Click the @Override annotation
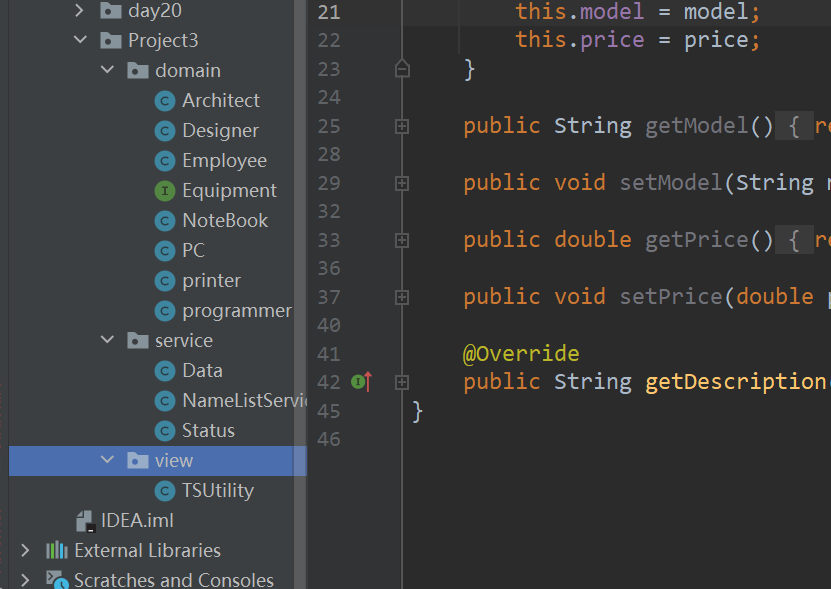Viewport: 831px width, 589px height. [x=520, y=354]
